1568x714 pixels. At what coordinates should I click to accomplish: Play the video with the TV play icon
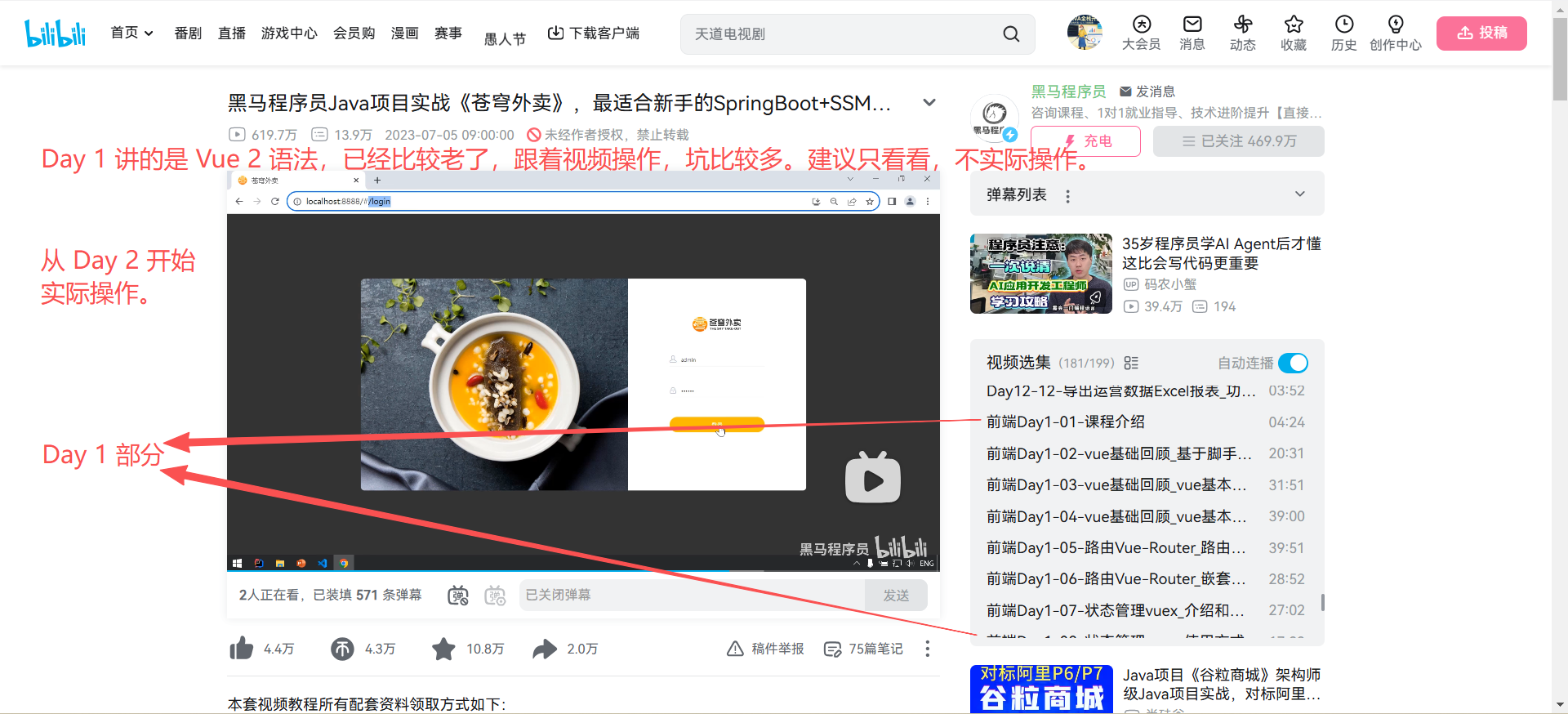point(873,478)
